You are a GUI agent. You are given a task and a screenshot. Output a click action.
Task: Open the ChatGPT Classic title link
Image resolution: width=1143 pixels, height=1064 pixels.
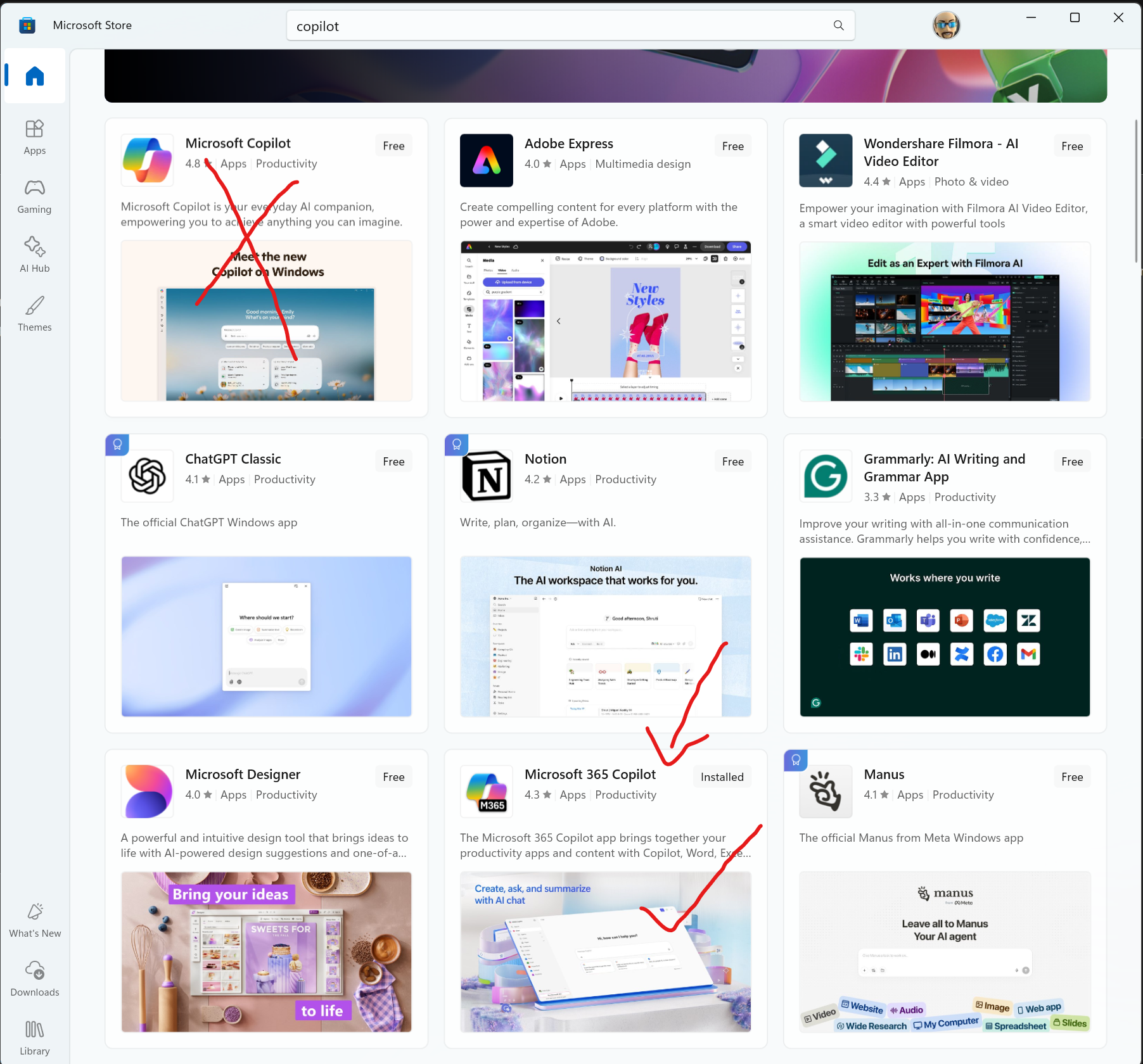pyautogui.click(x=233, y=459)
